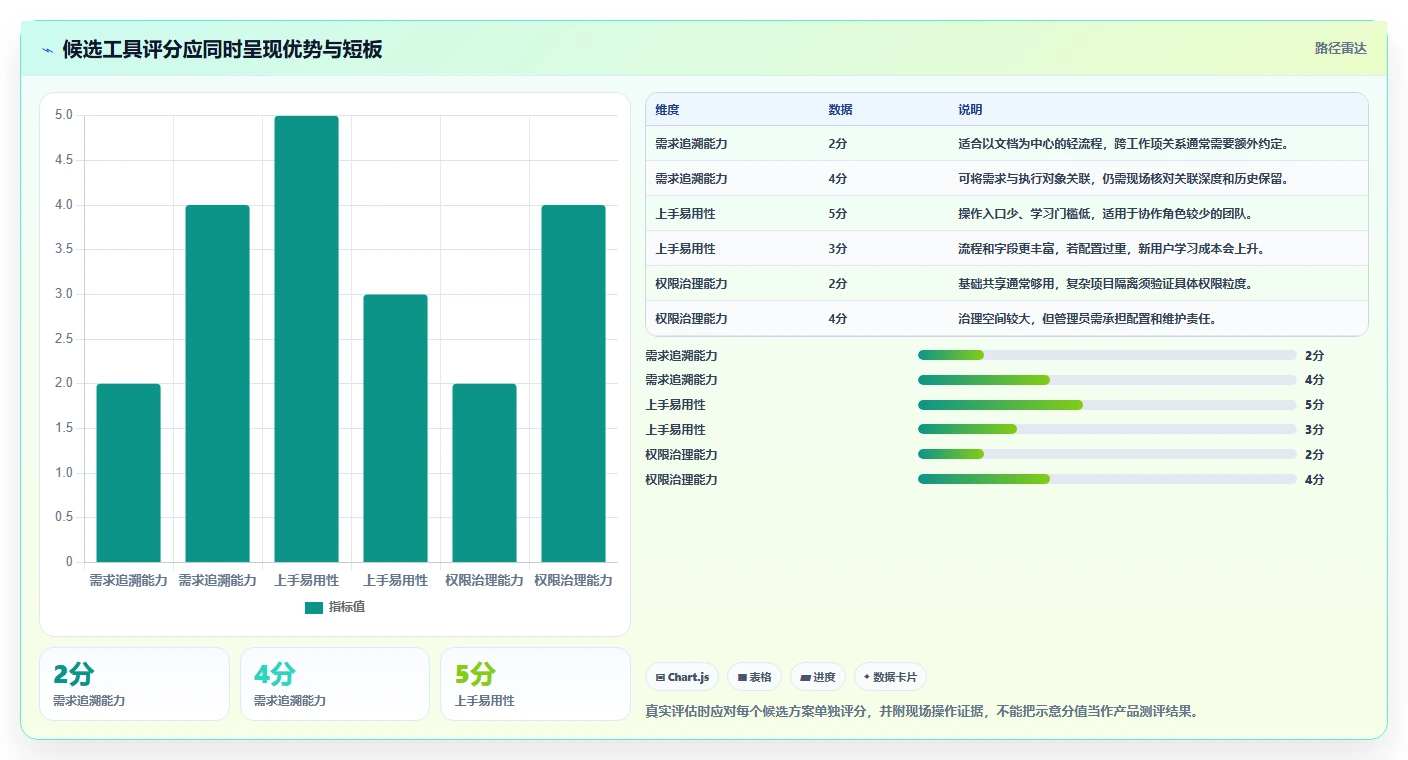This screenshot has width=1408, height=760.
Task: Click the 权限治理能力 chart bar reaching 4.0
Action: coord(574,384)
